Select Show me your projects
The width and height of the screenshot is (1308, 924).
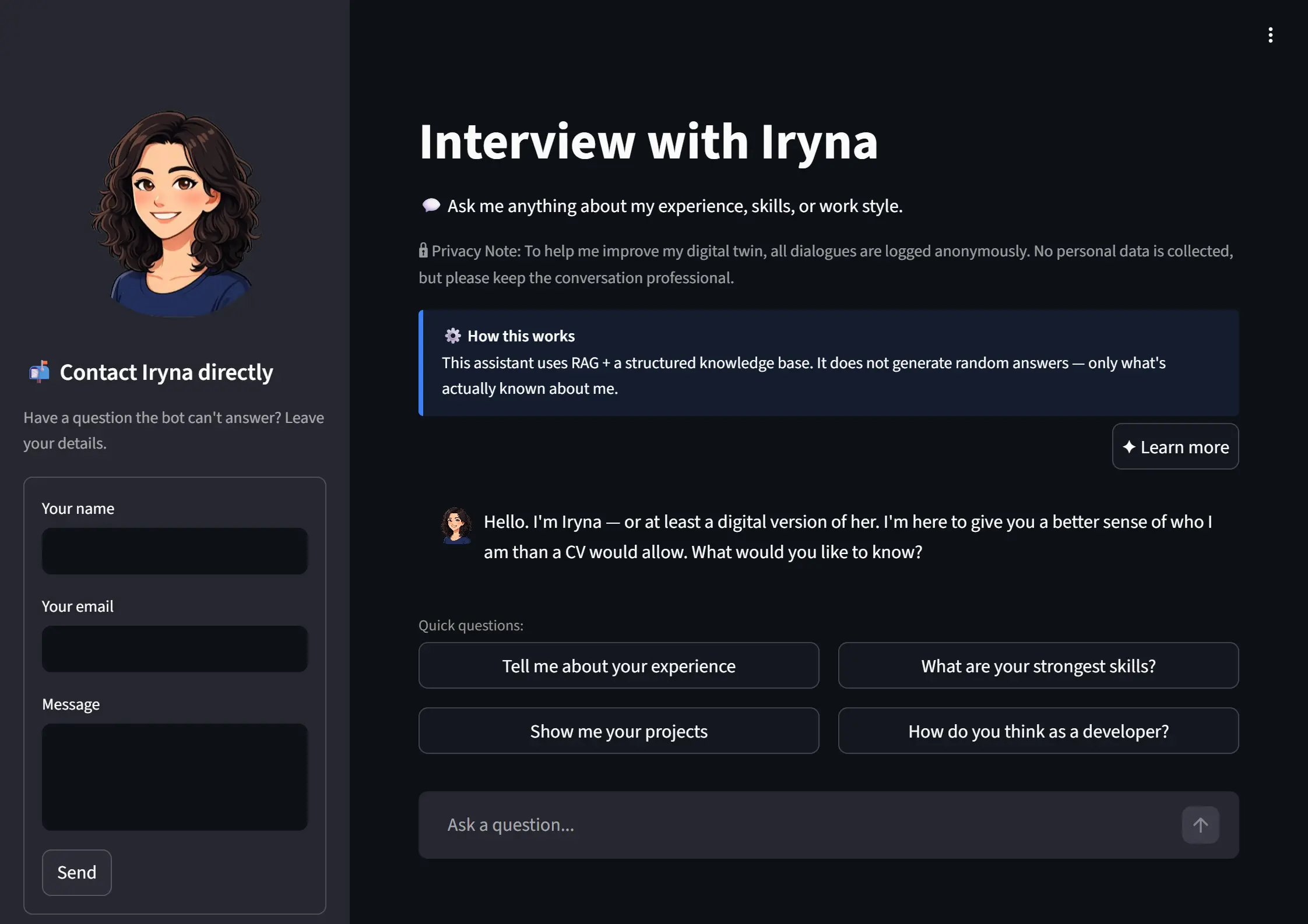pyautogui.click(x=618, y=731)
